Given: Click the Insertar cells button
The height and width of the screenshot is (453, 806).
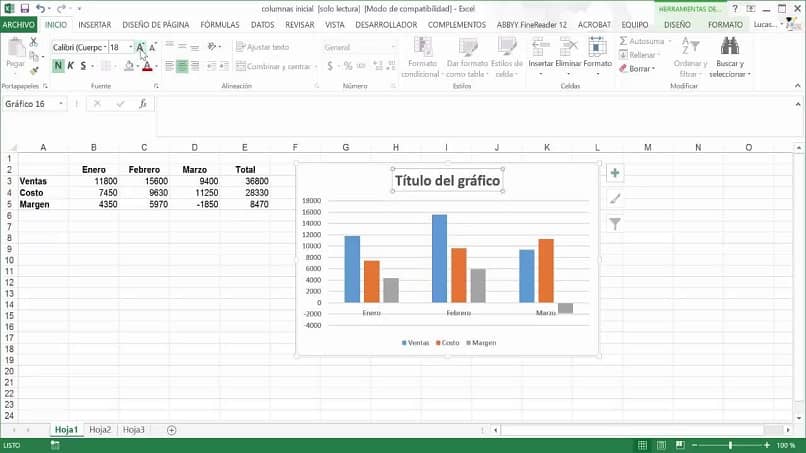Looking at the screenshot, I should click(x=541, y=57).
